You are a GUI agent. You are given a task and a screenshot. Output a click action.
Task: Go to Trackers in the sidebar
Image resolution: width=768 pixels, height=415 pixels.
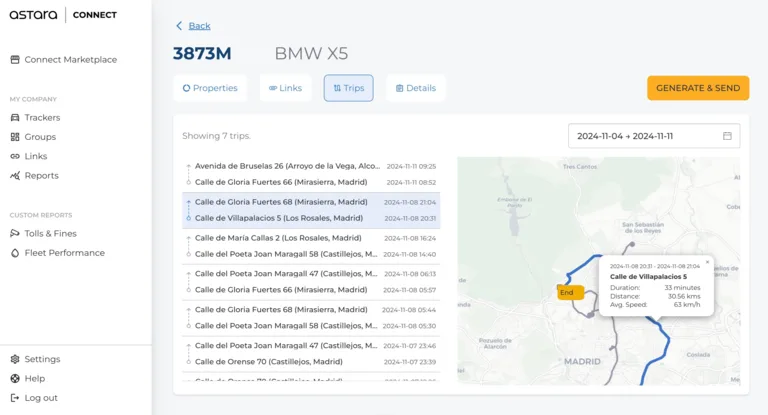click(x=35, y=118)
